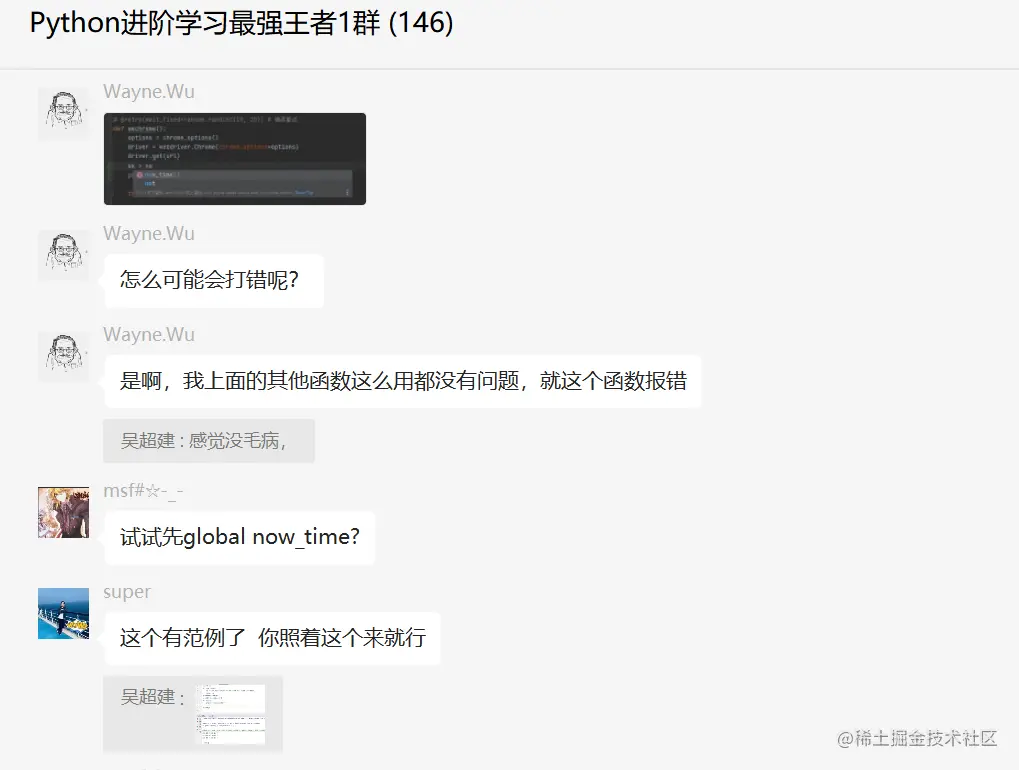Viewport: 1019px width, 770px height.
Task: Click Wayne.Wu's avatar beside the code image
Action: [x=64, y=114]
